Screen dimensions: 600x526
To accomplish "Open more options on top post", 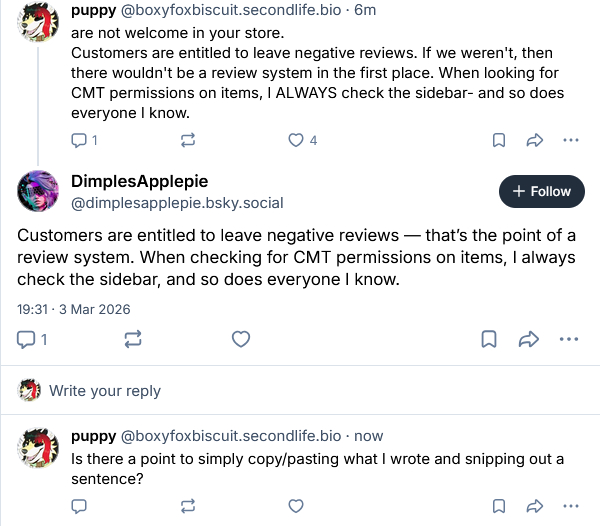I will (570, 140).
